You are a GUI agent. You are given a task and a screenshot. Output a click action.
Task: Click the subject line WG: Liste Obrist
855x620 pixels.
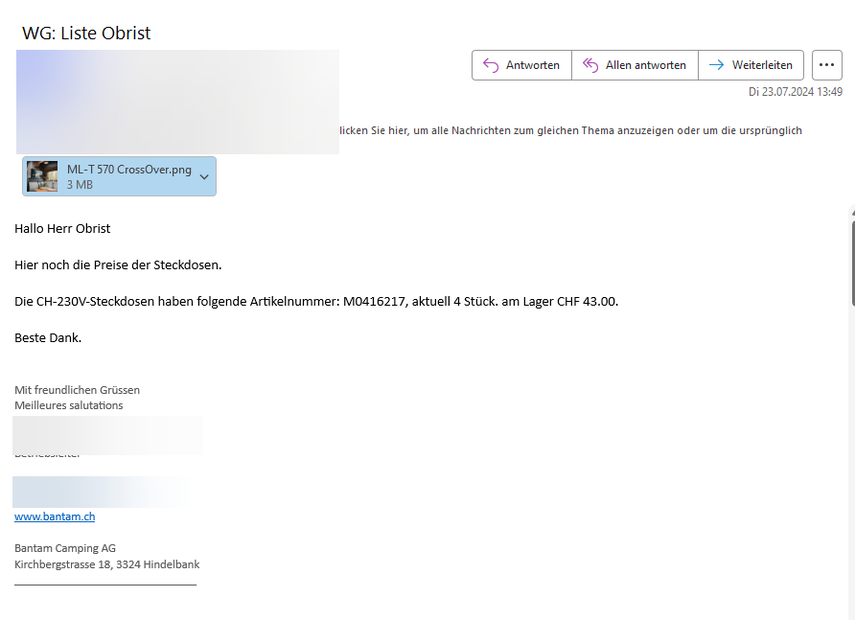point(86,33)
